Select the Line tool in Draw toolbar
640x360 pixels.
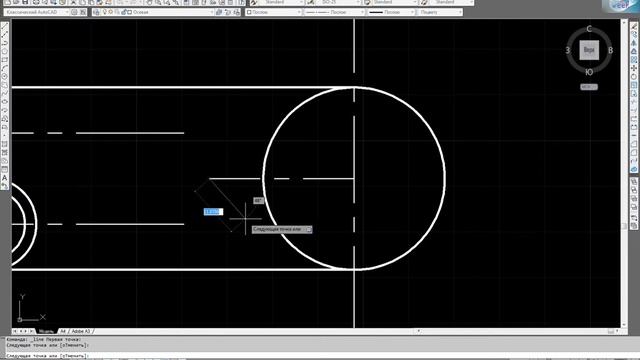point(4,26)
